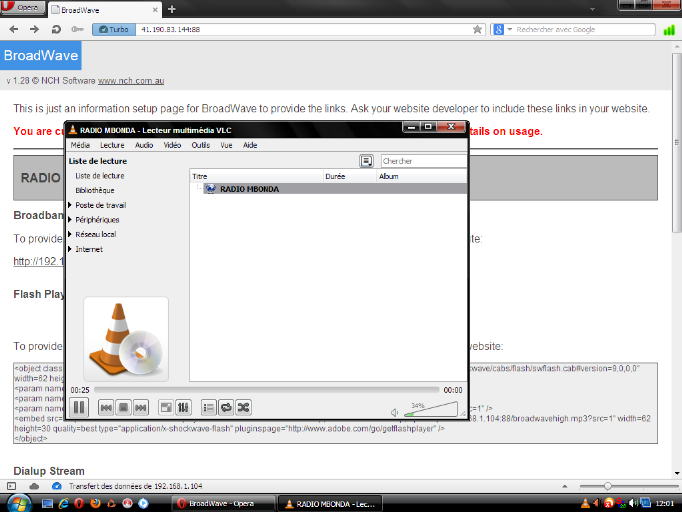
Task: Toggle shuffle random playback in VLC
Action: [243, 408]
